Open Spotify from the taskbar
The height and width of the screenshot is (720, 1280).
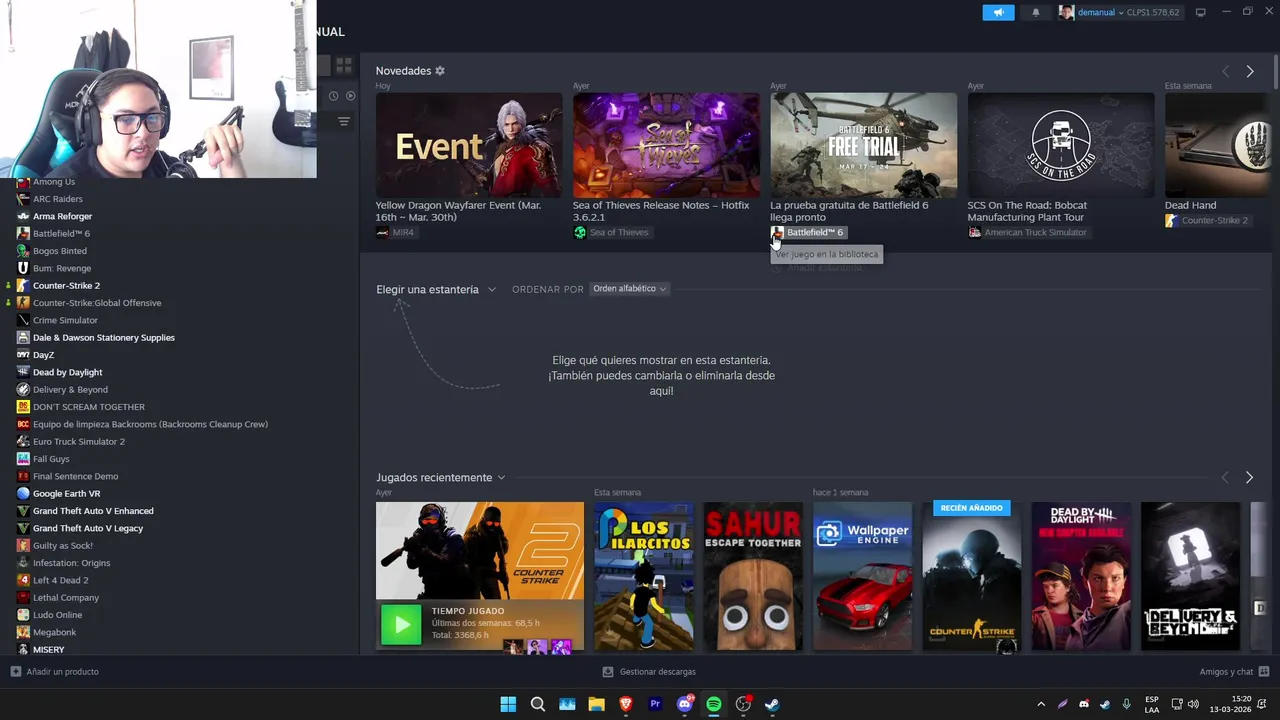[x=713, y=704]
